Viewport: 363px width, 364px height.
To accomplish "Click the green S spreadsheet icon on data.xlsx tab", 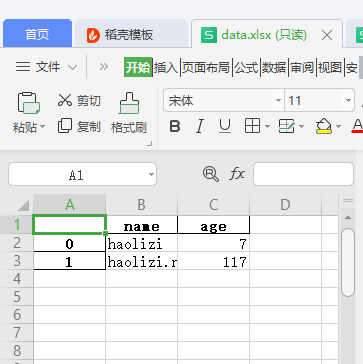I will 209,35.
